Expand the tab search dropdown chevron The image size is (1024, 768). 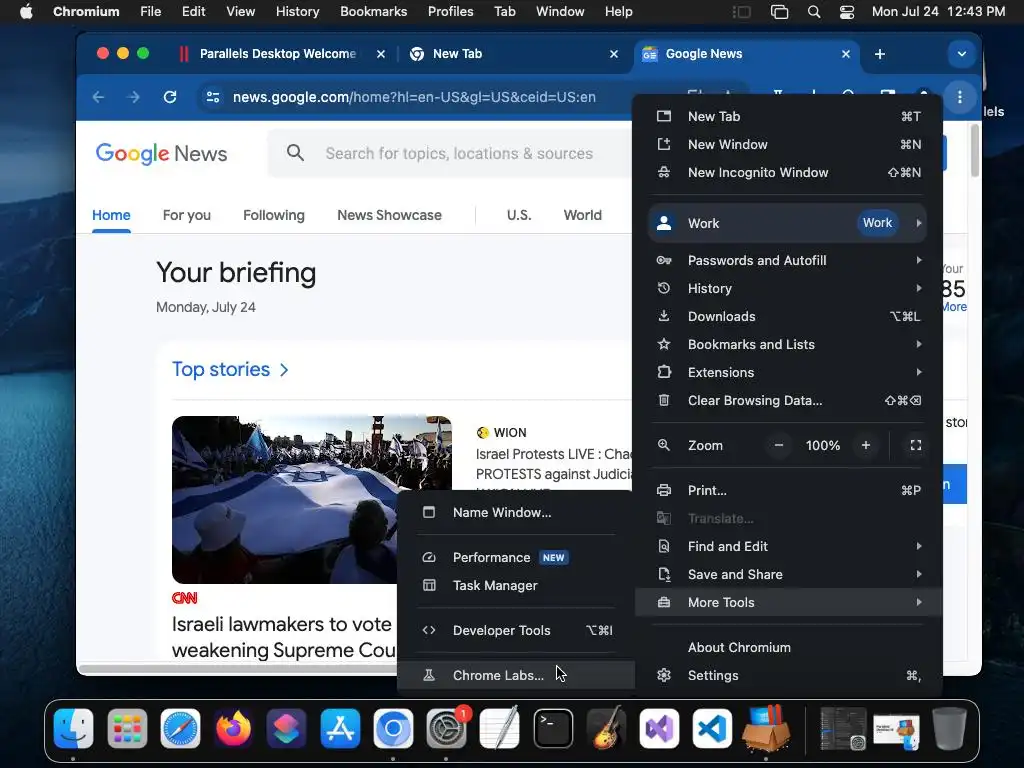coord(961,54)
